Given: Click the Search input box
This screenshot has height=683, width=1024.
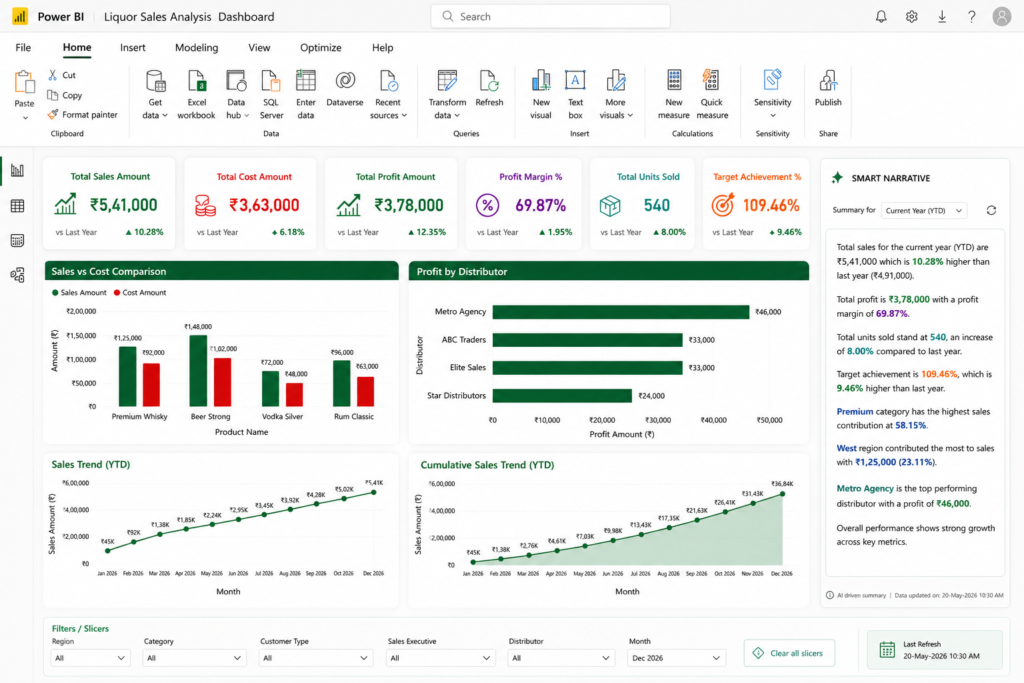Looking at the screenshot, I should 551,16.
